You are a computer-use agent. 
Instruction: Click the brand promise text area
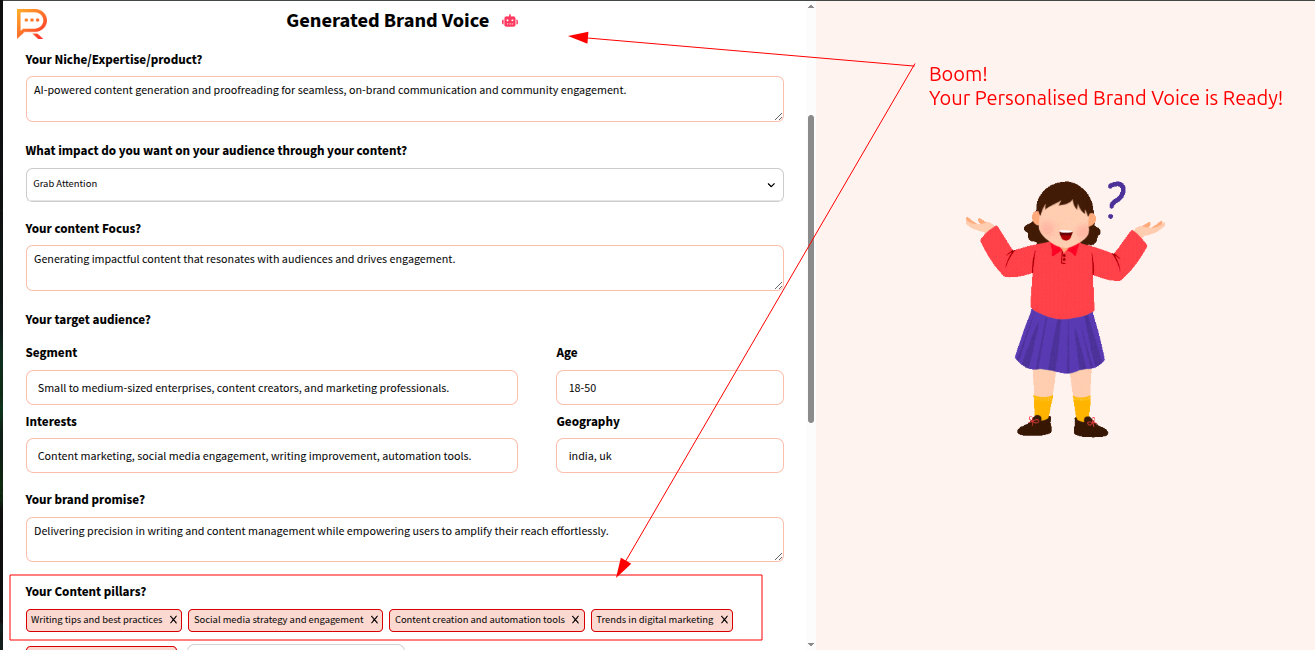[x=404, y=539]
